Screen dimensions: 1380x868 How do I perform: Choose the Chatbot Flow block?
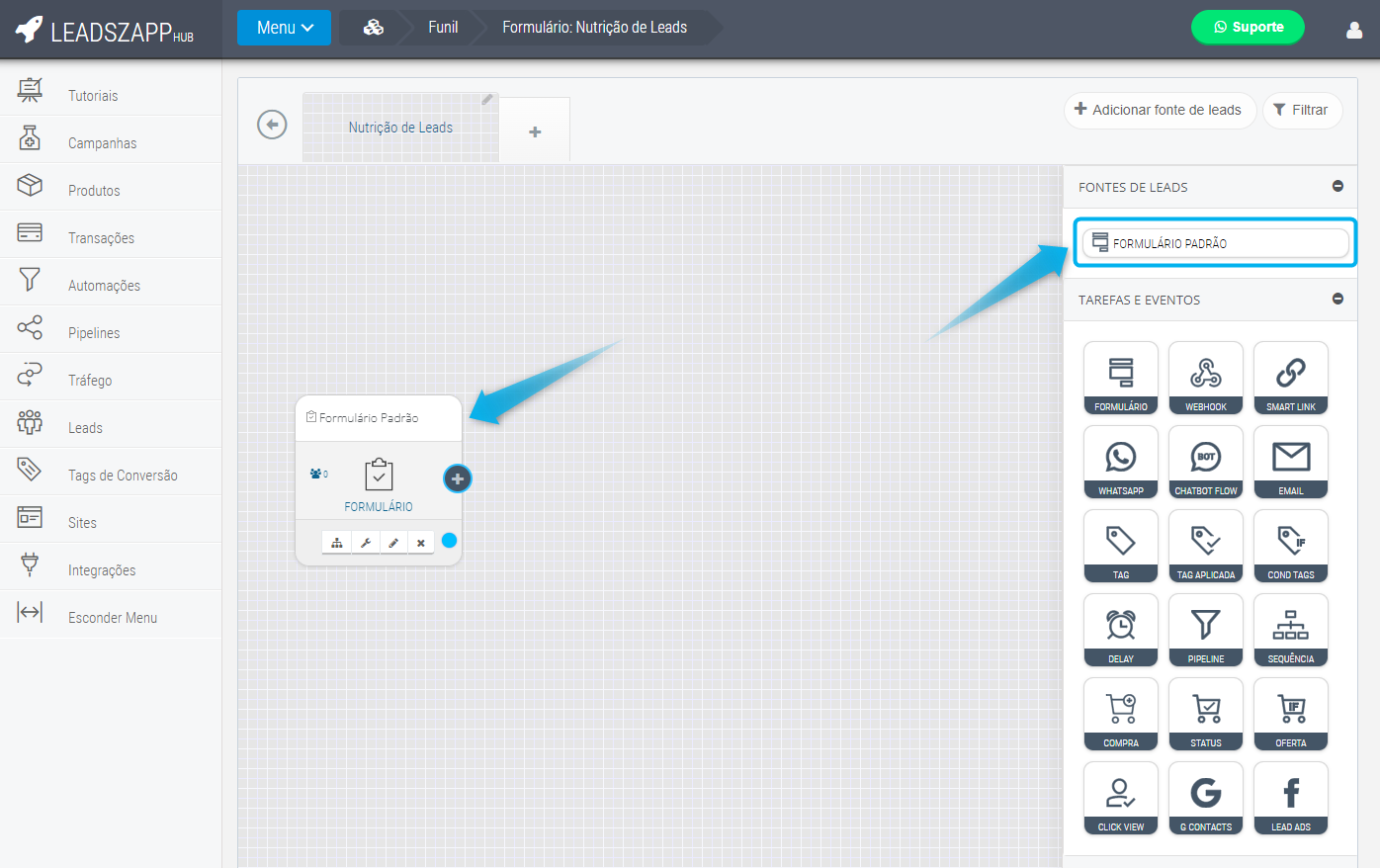tap(1205, 462)
